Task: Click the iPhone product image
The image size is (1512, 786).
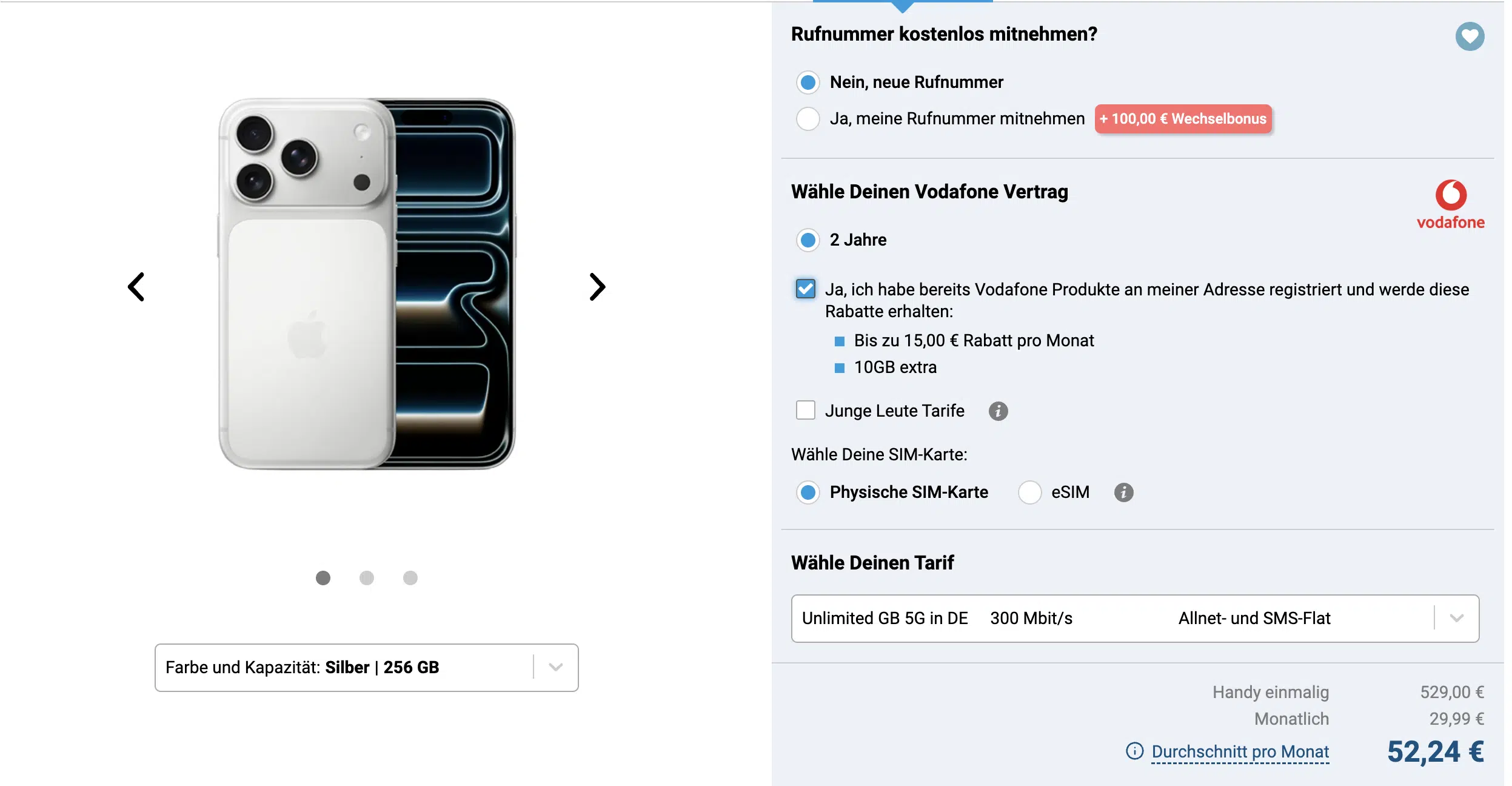Action: (367, 284)
